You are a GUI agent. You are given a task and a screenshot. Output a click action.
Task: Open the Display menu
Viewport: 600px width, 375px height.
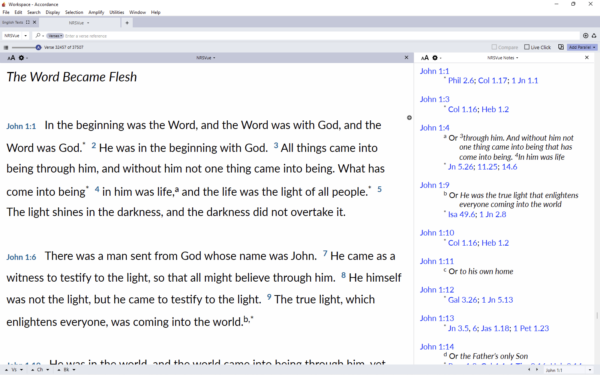[53, 12]
